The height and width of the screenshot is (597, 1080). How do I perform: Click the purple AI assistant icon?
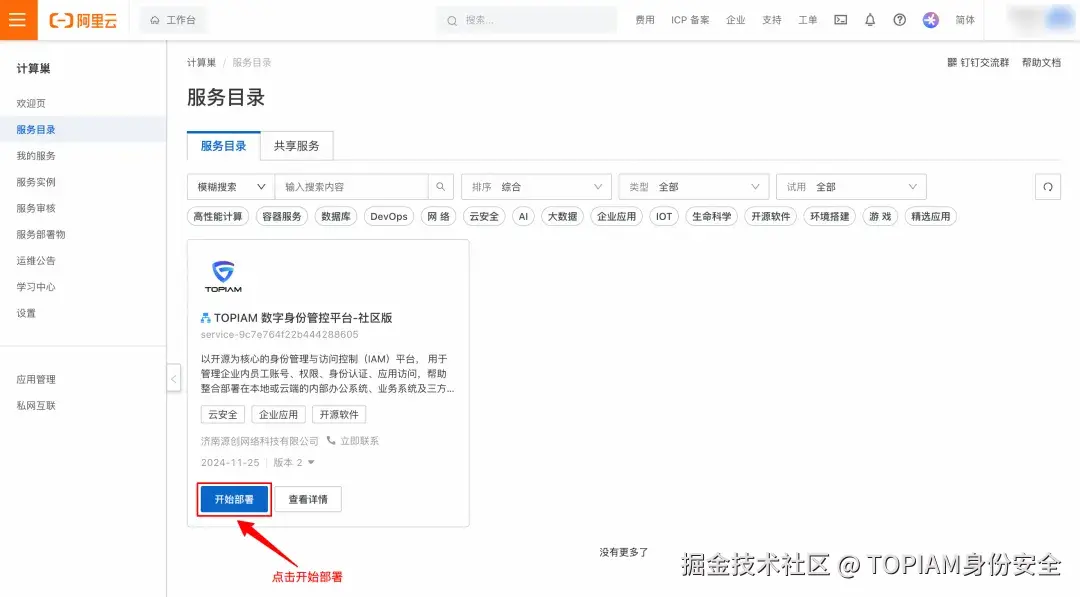(931, 20)
